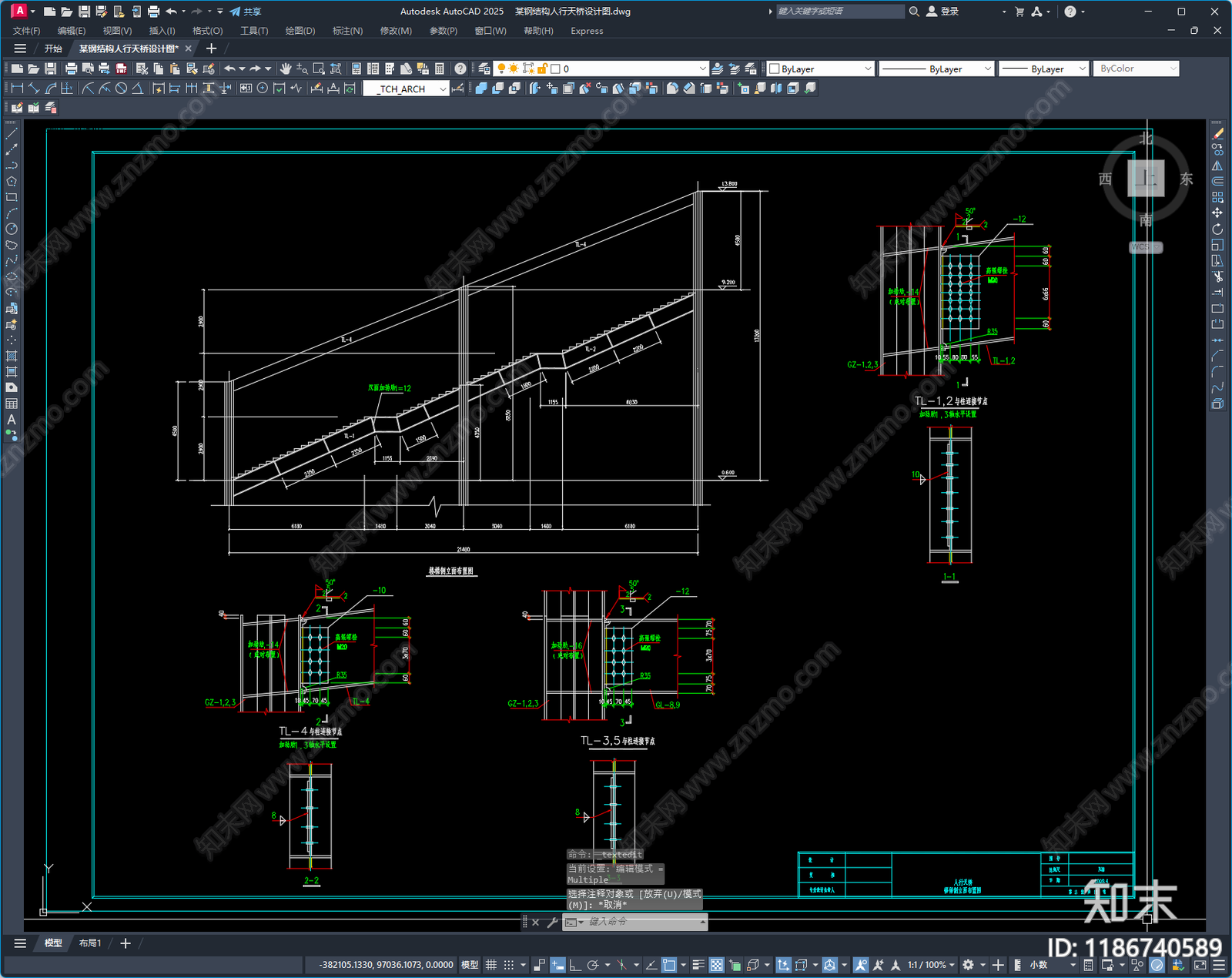Image resolution: width=1232 pixels, height=978 pixels.
Task: Select the Hatch tool in left toolbar
Action: click(x=12, y=356)
